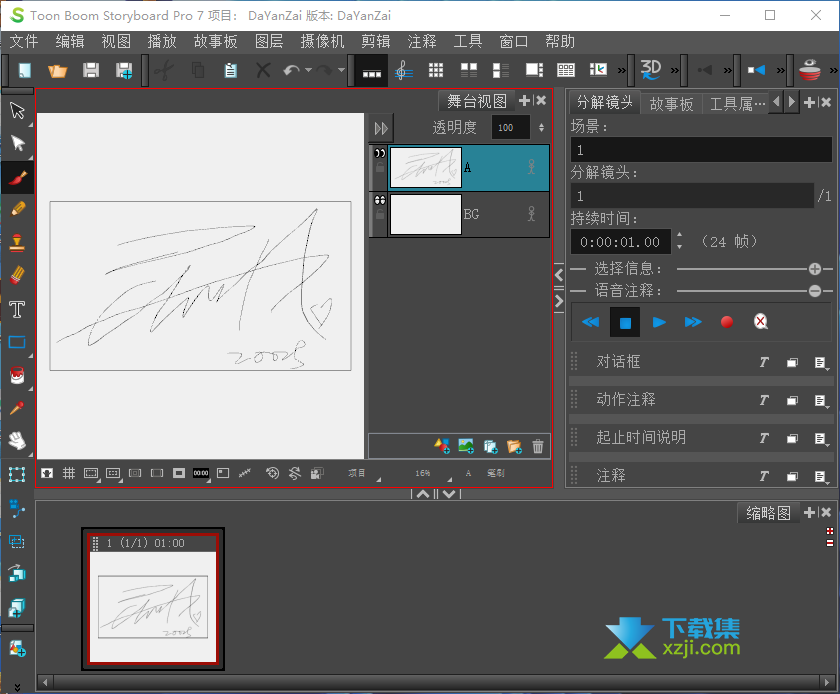This screenshot has width=840, height=694.
Task: Stop voice annotation playback
Action: click(625, 322)
